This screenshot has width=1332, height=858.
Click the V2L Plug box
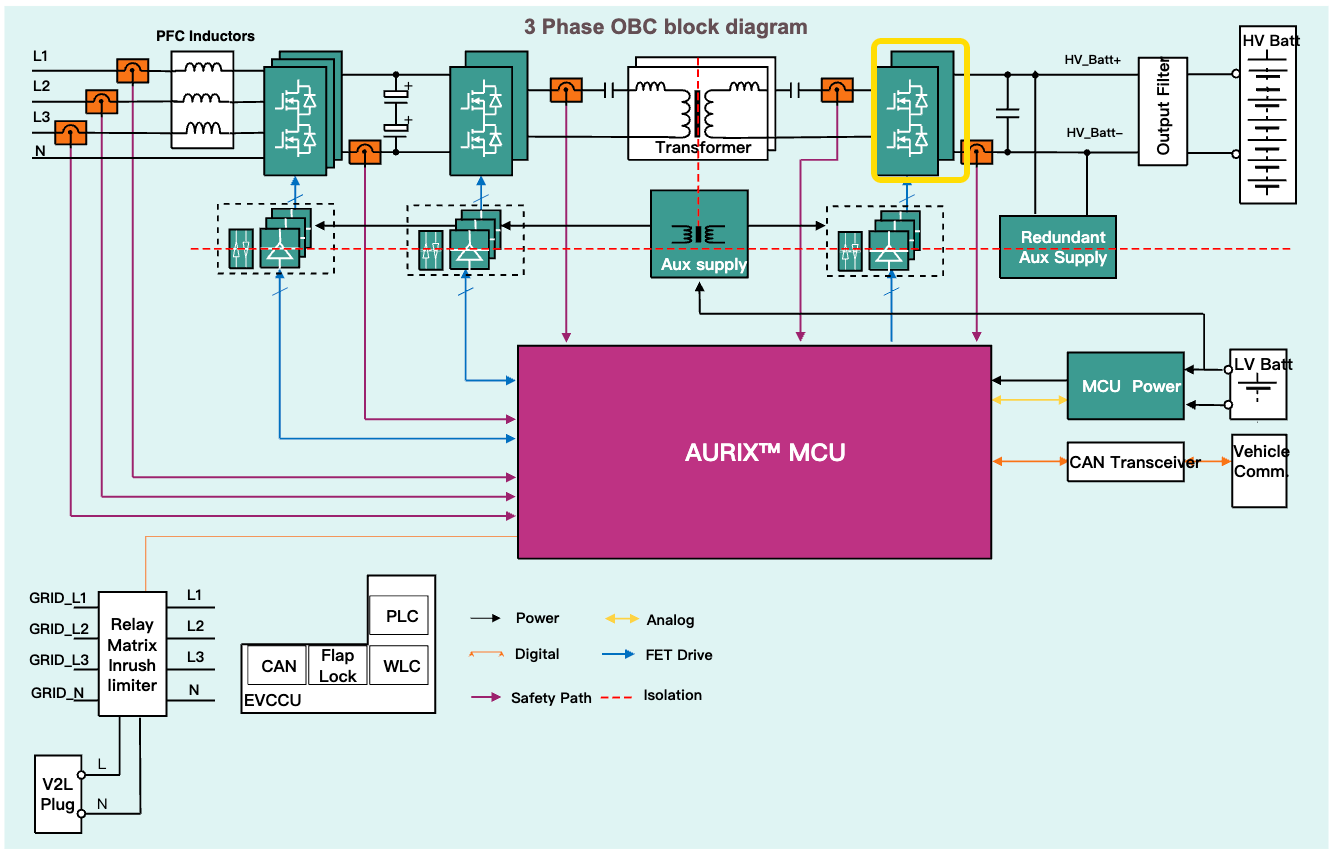tap(58, 792)
